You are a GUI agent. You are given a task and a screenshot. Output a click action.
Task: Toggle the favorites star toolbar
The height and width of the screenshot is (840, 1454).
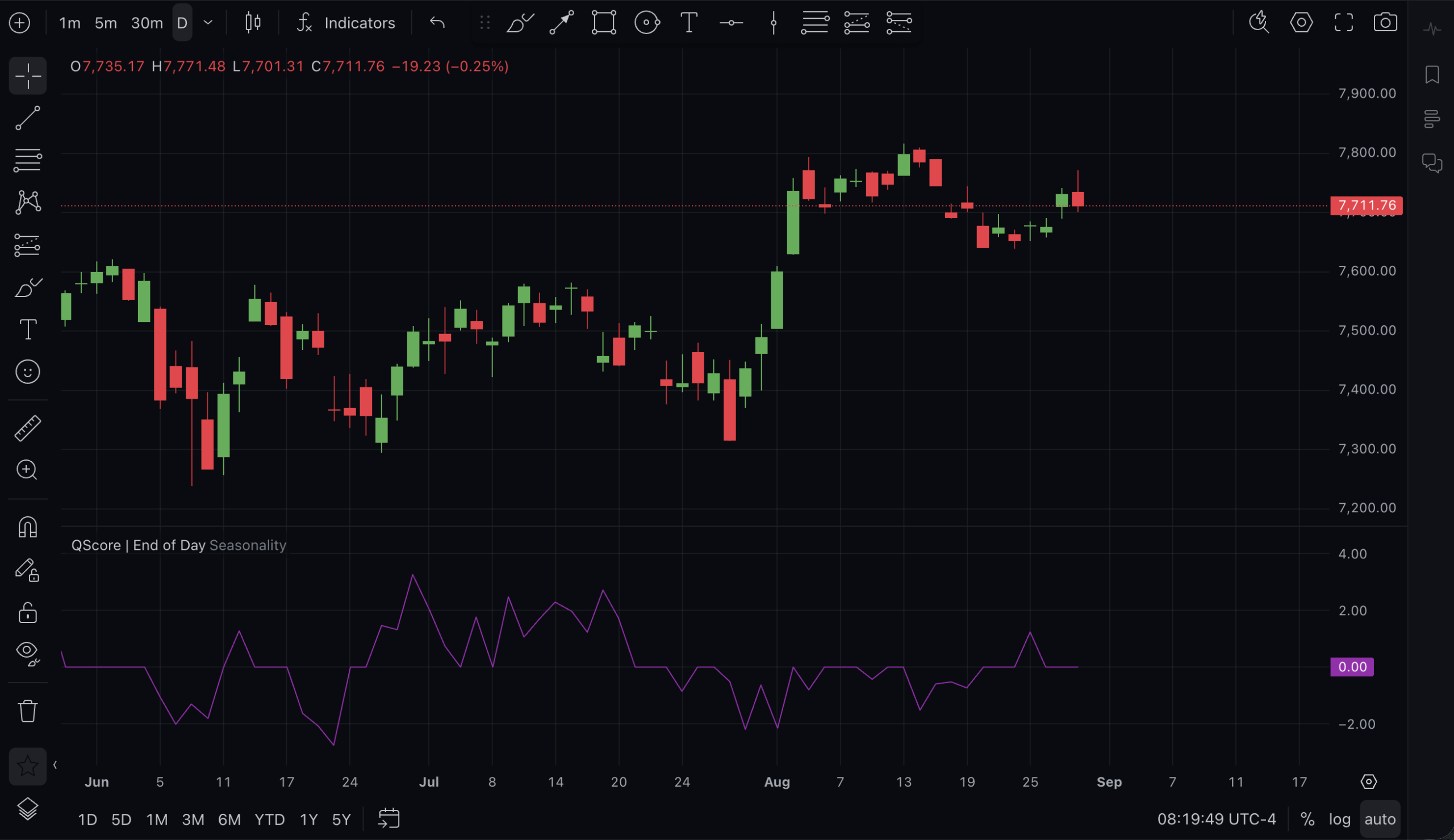[x=28, y=767]
